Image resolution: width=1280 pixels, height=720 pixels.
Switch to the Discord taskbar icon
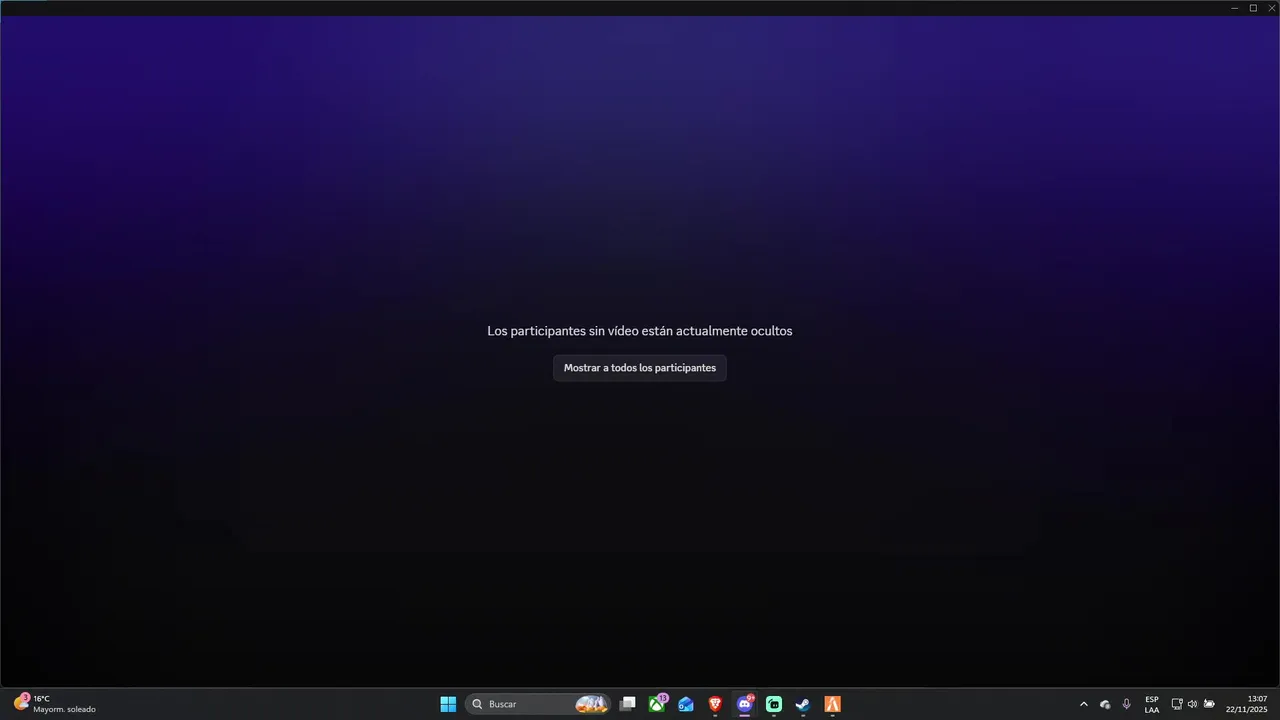pos(744,704)
